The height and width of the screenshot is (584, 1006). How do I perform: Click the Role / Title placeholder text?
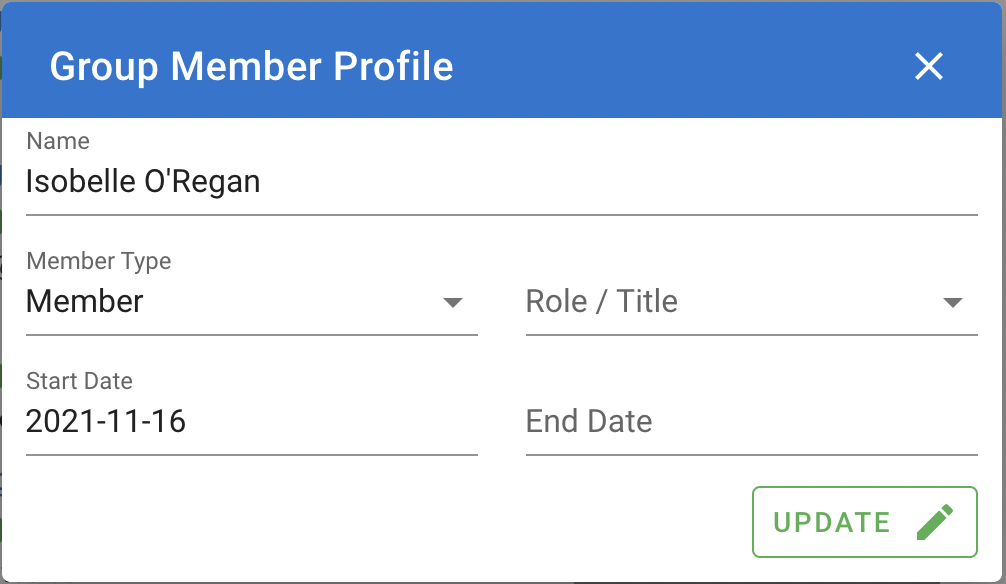point(601,301)
